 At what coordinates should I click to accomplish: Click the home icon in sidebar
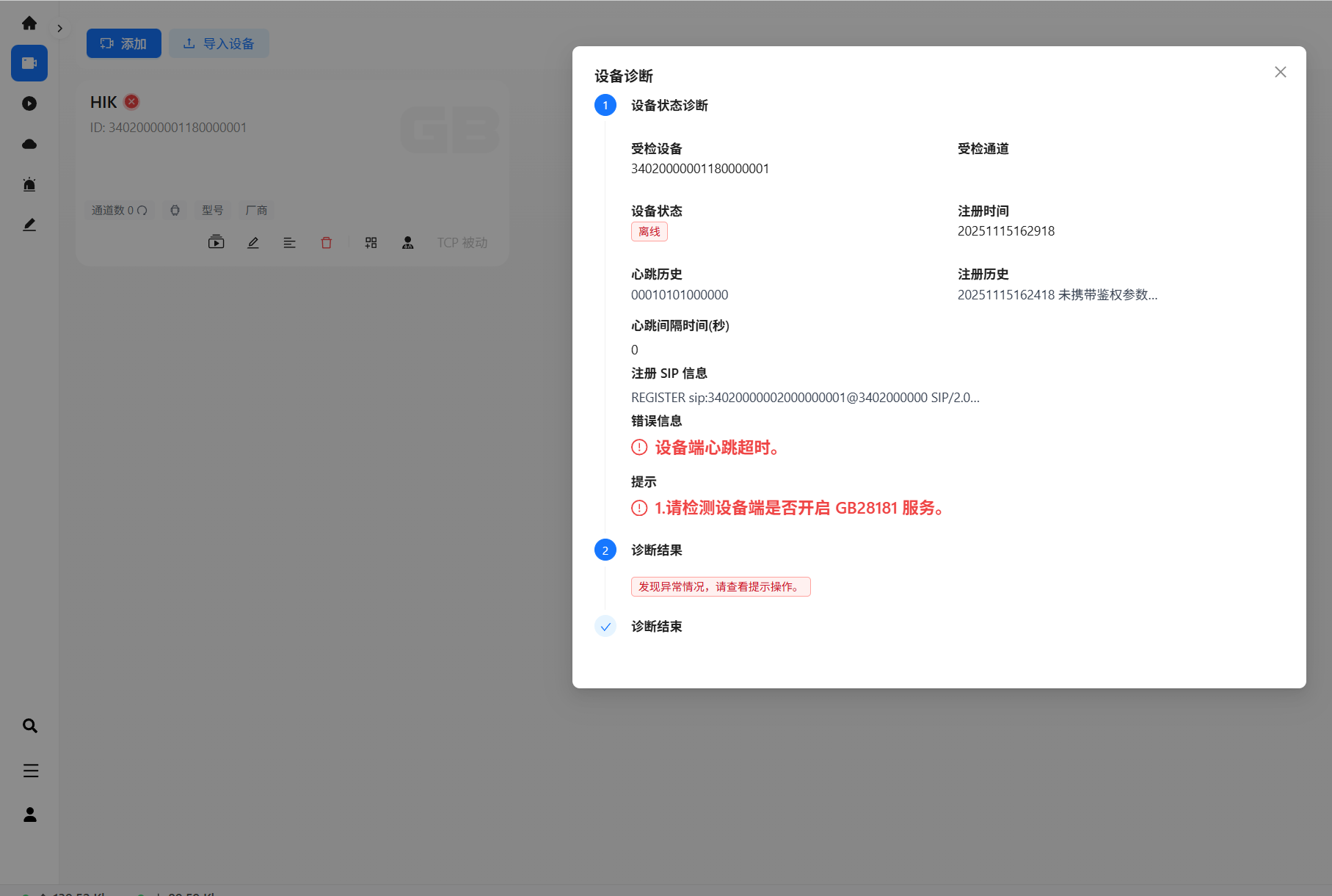pos(29,23)
